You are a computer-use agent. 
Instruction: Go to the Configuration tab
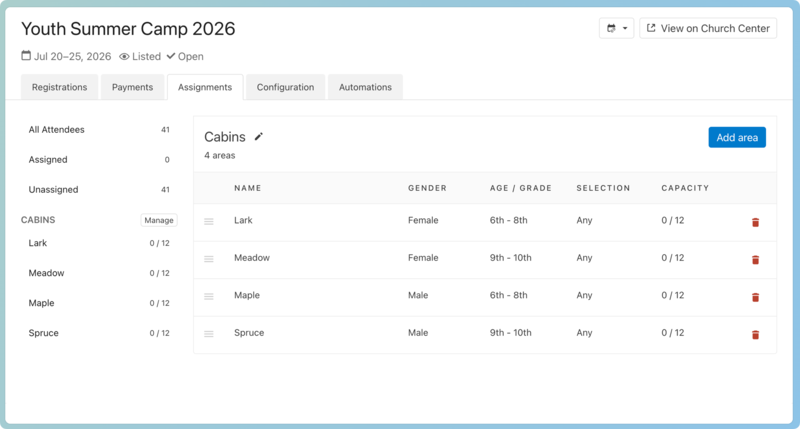coord(285,87)
